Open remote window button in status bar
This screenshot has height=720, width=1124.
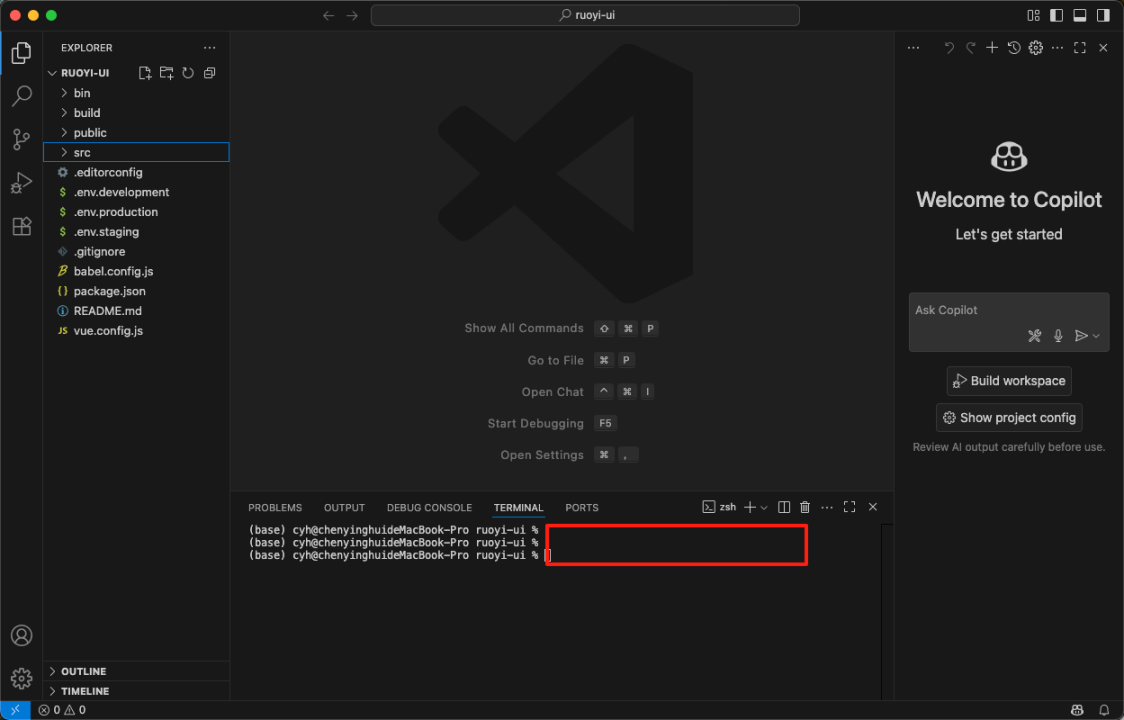(x=15, y=710)
